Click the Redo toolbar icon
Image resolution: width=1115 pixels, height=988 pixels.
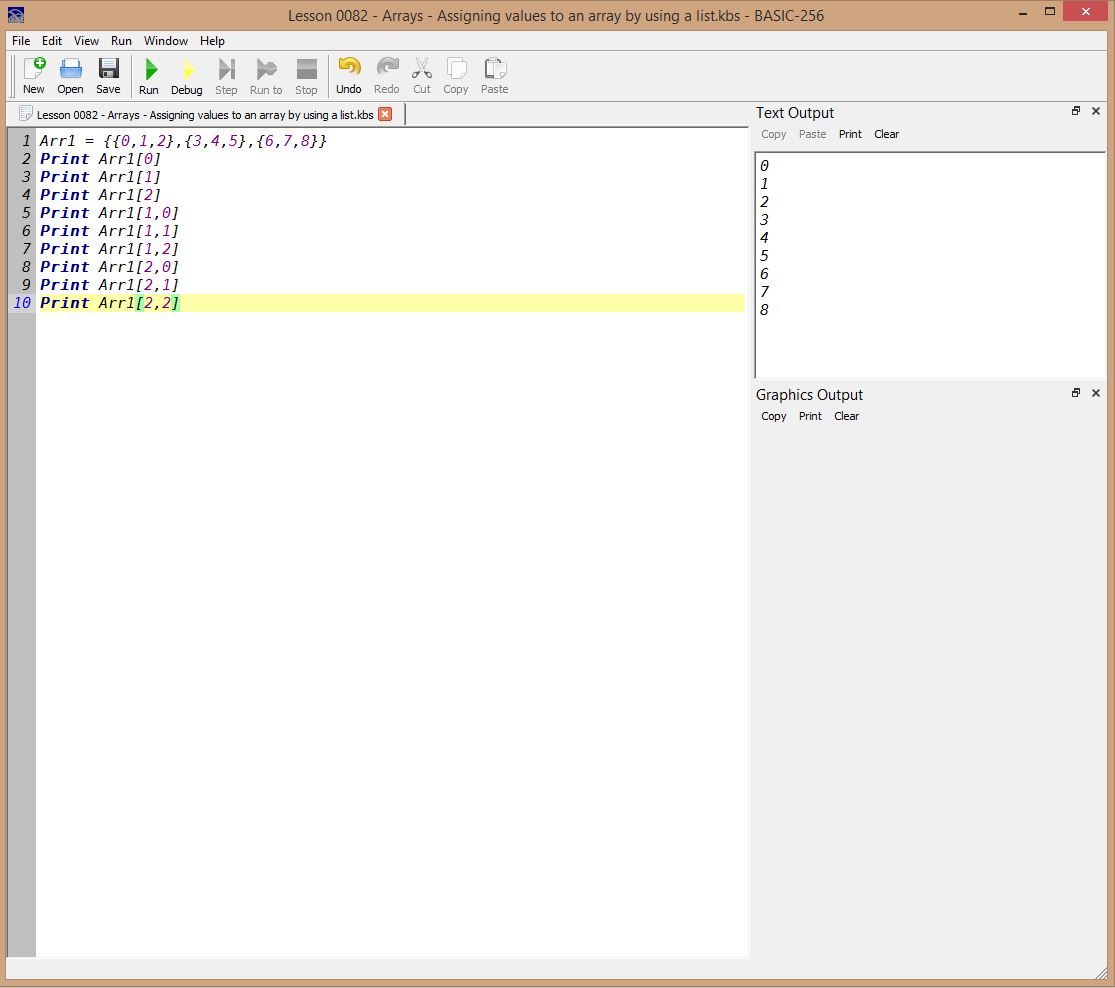(x=387, y=76)
